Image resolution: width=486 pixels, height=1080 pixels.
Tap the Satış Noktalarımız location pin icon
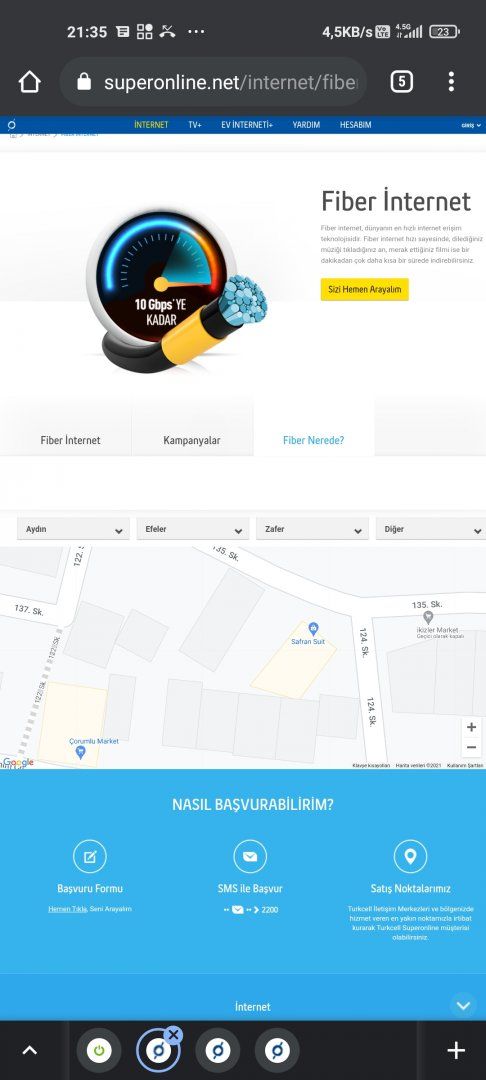click(410, 857)
